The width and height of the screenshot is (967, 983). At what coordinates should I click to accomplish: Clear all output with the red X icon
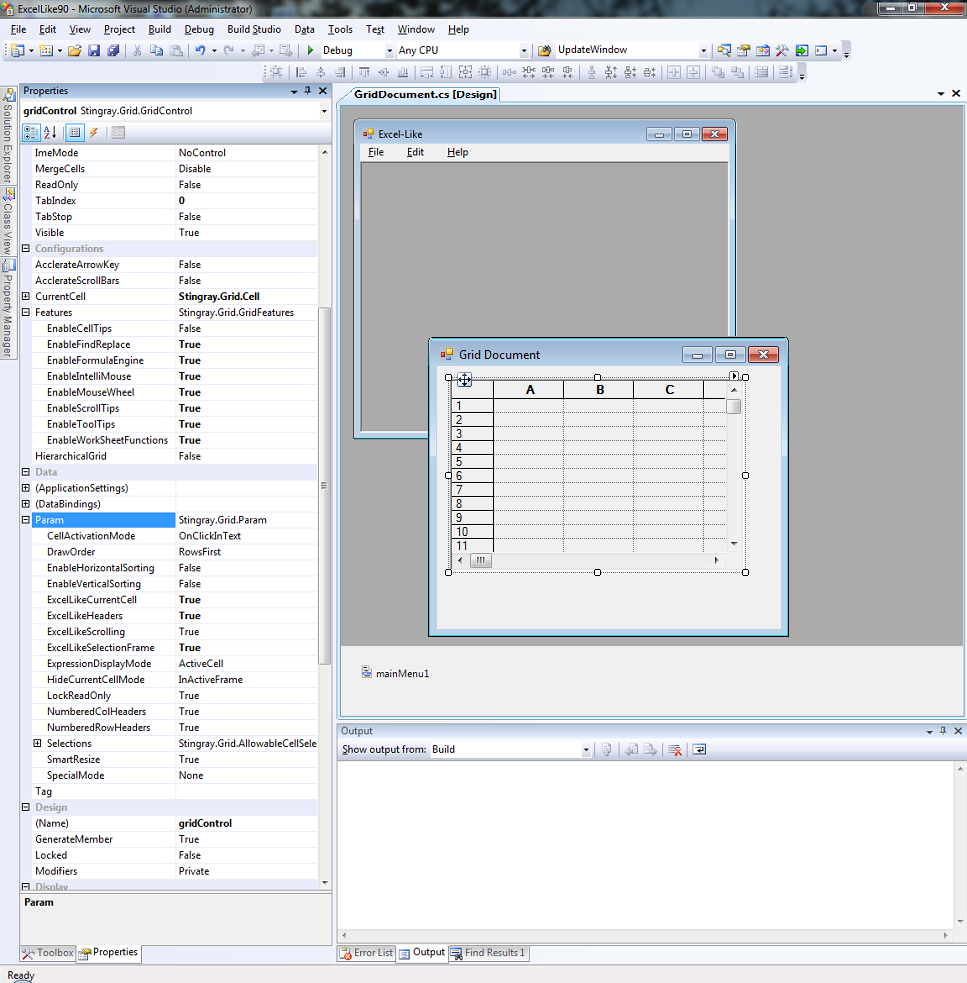pyautogui.click(x=675, y=749)
